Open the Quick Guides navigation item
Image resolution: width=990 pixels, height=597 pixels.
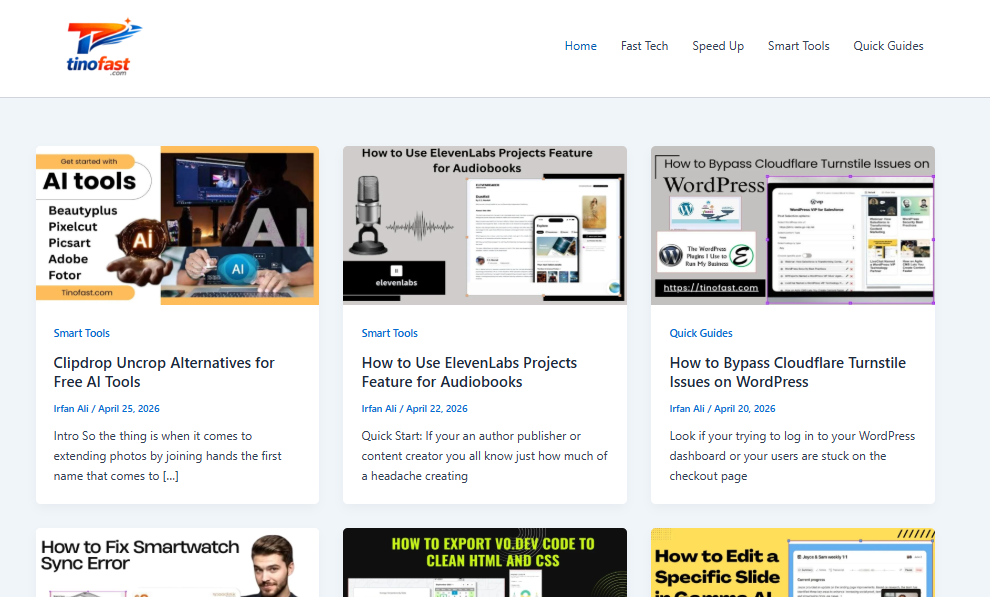point(888,46)
